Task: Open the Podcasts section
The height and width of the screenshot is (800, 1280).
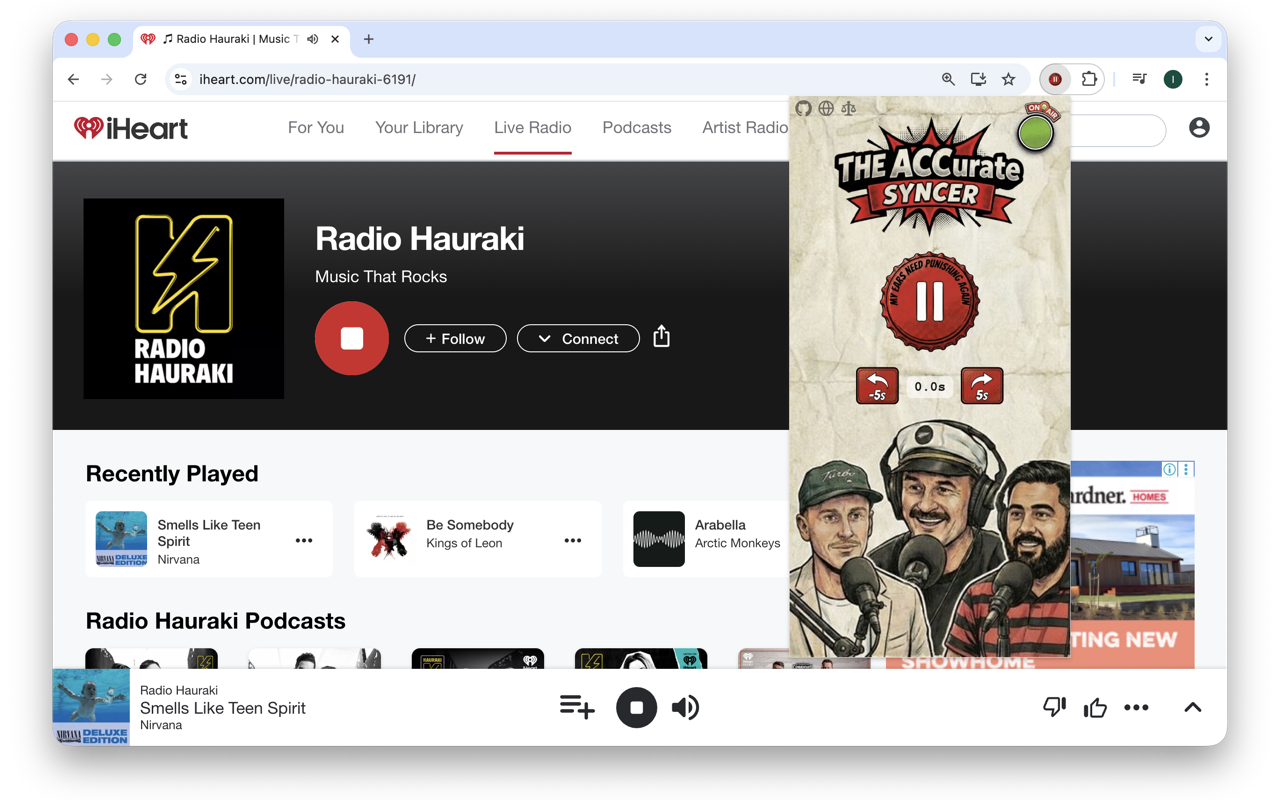Action: pyautogui.click(x=637, y=128)
